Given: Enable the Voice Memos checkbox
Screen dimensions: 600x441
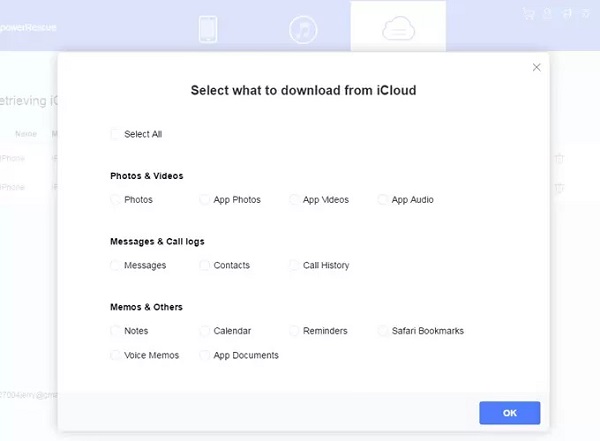Looking at the screenshot, I should [x=116, y=355].
